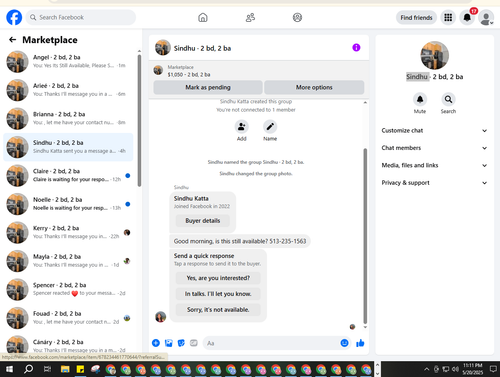Click the Facebook logo

tap(14, 17)
